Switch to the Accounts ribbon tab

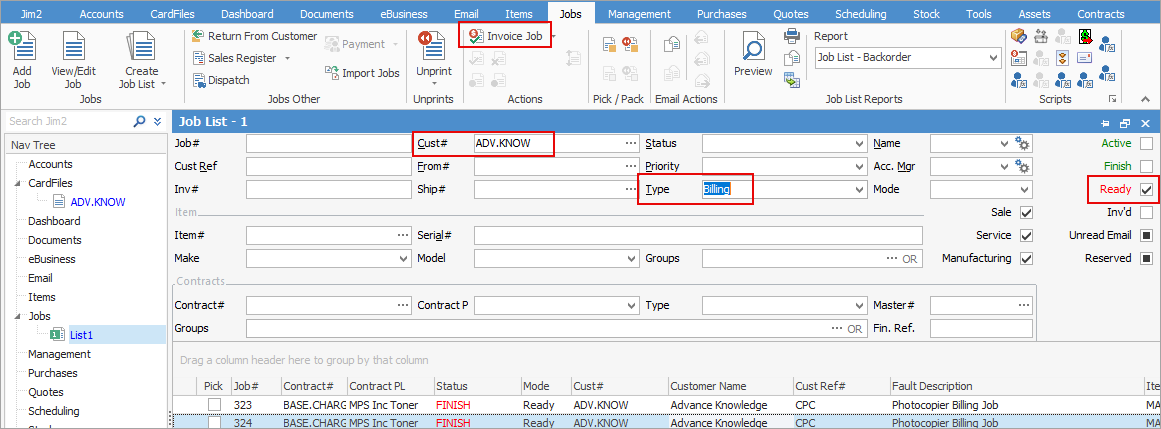[101, 14]
